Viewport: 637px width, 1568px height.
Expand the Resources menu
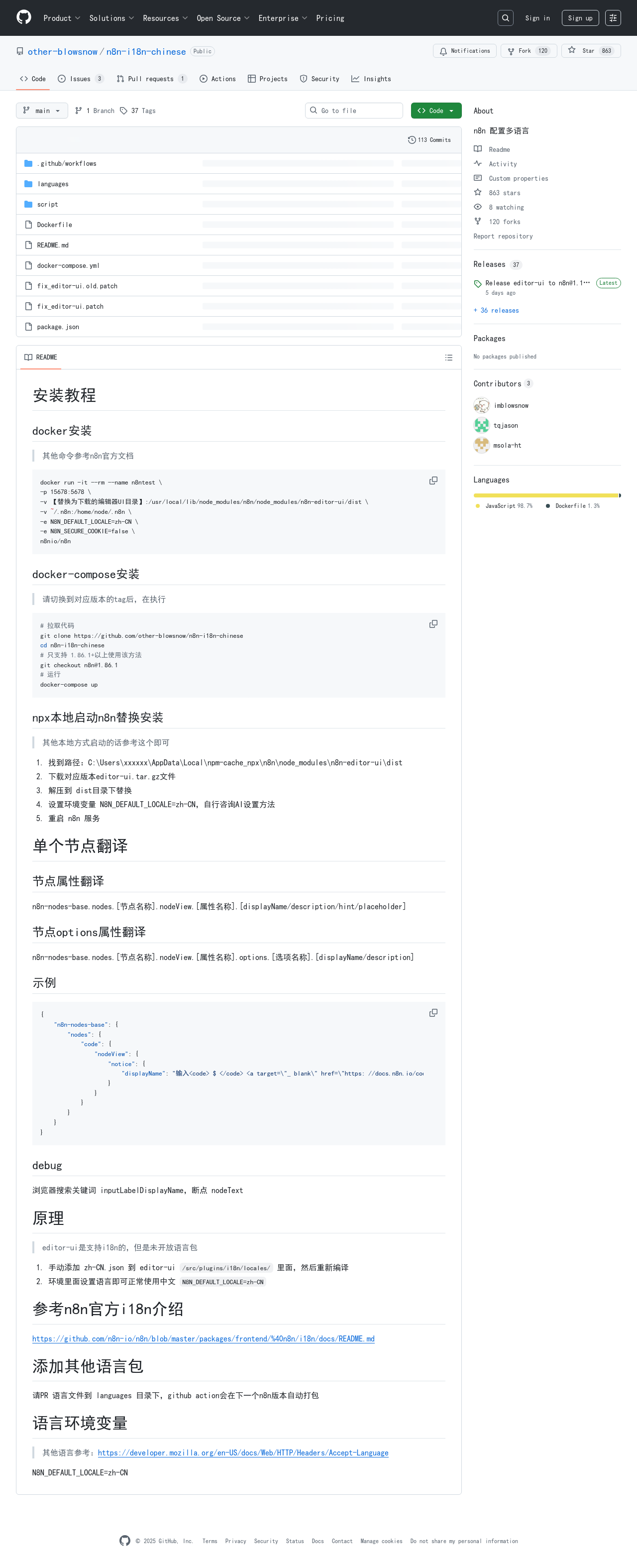[x=165, y=18]
